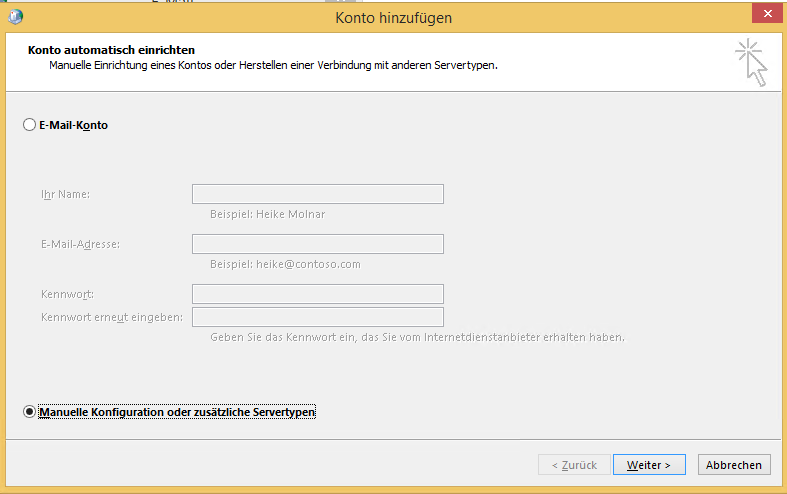Click the Konto hinzufügen window title

[394, 16]
